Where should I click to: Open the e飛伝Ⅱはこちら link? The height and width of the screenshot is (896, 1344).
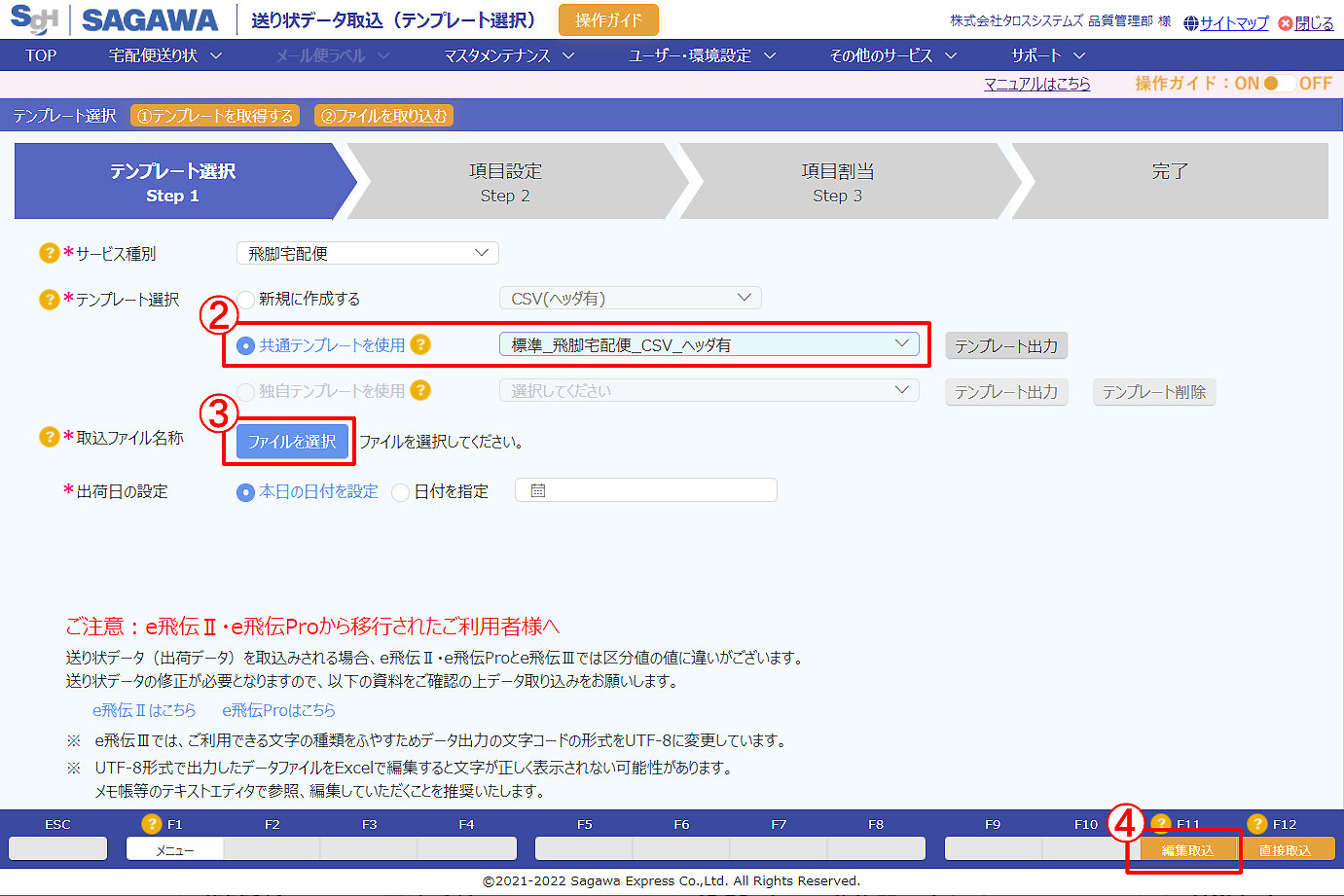point(144,710)
